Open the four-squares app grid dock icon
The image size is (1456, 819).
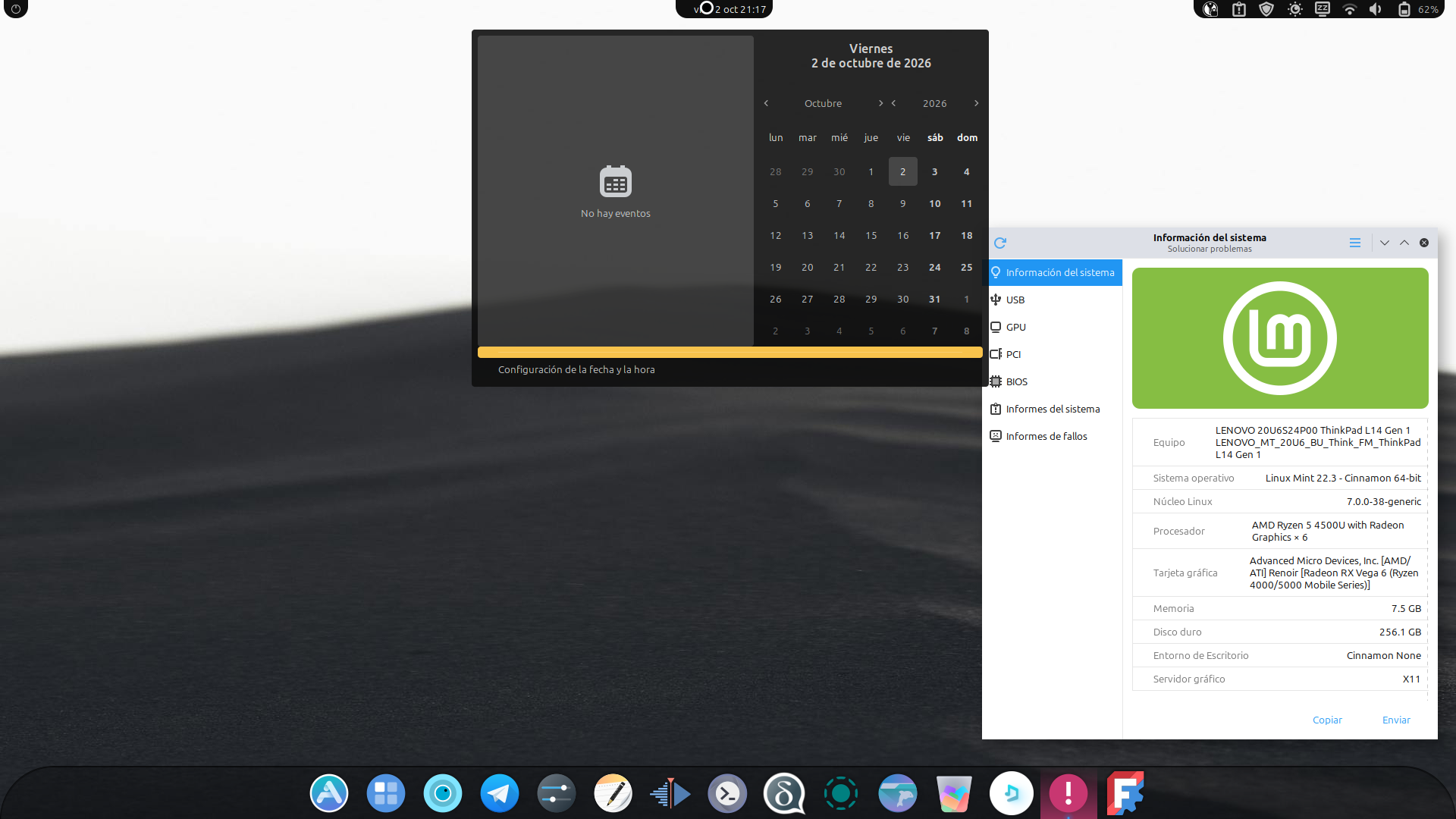(385, 793)
